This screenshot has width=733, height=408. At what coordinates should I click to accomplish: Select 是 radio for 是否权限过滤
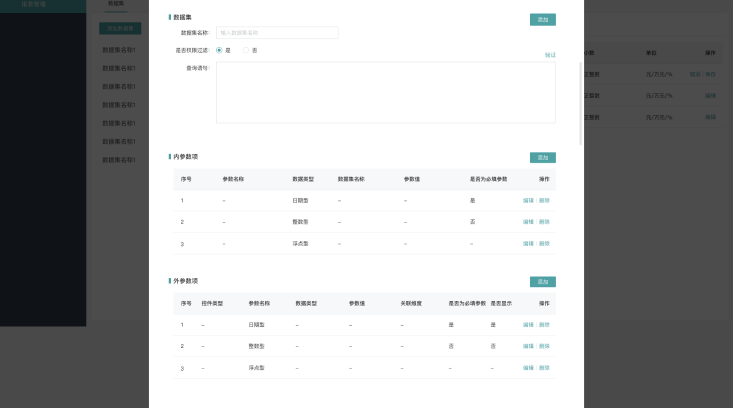tap(219, 50)
